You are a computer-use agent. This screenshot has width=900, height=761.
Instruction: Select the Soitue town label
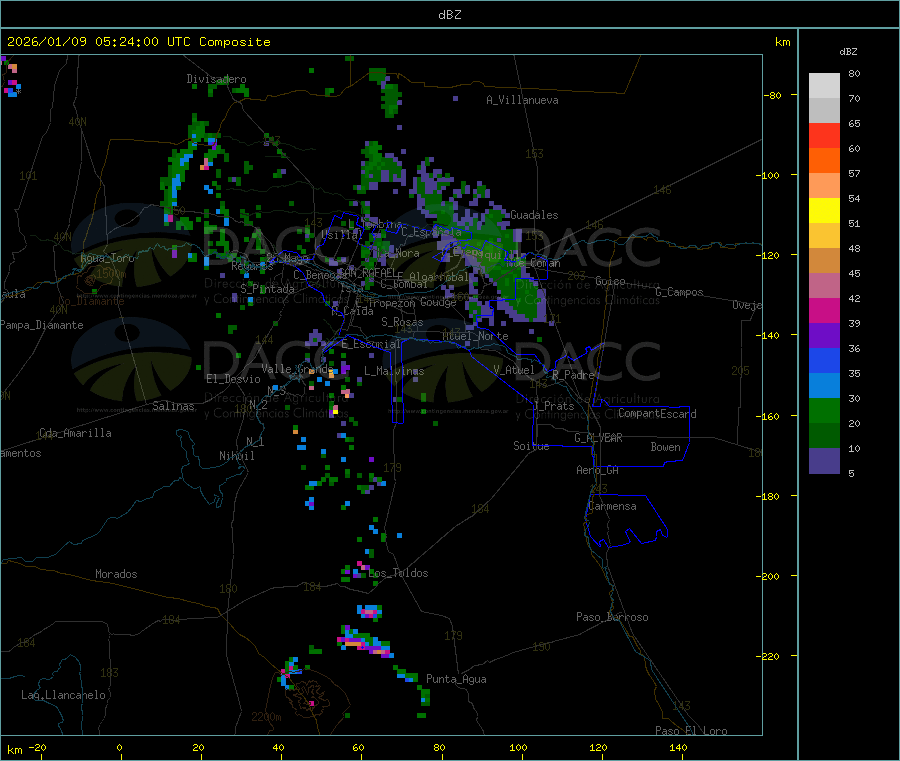pos(531,446)
